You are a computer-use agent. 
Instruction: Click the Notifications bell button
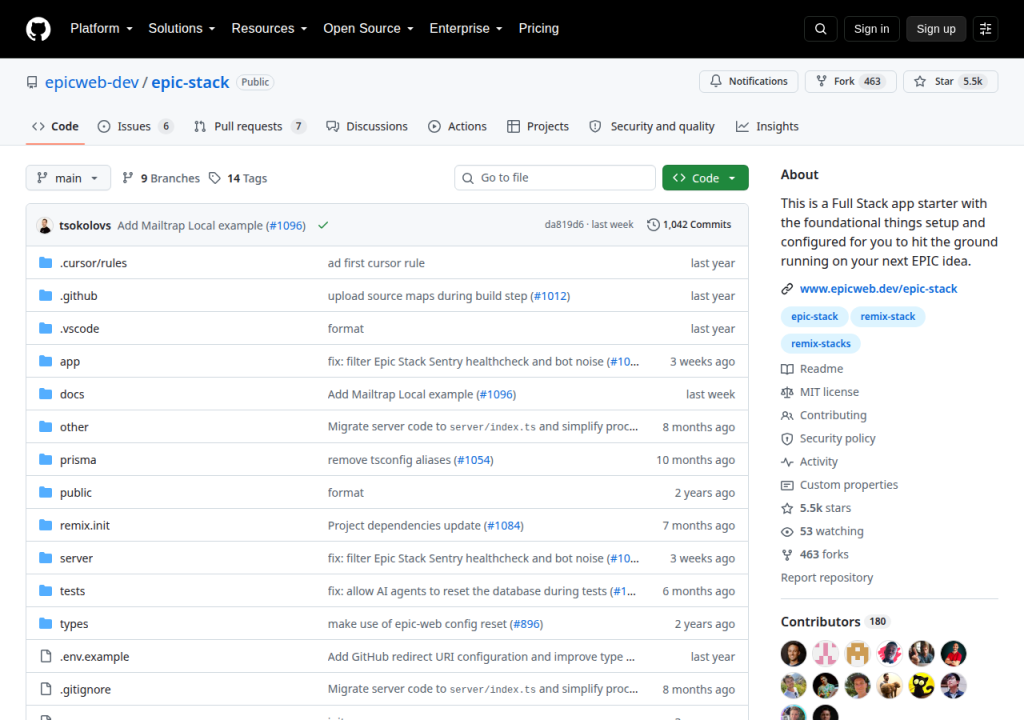tap(748, 82)
